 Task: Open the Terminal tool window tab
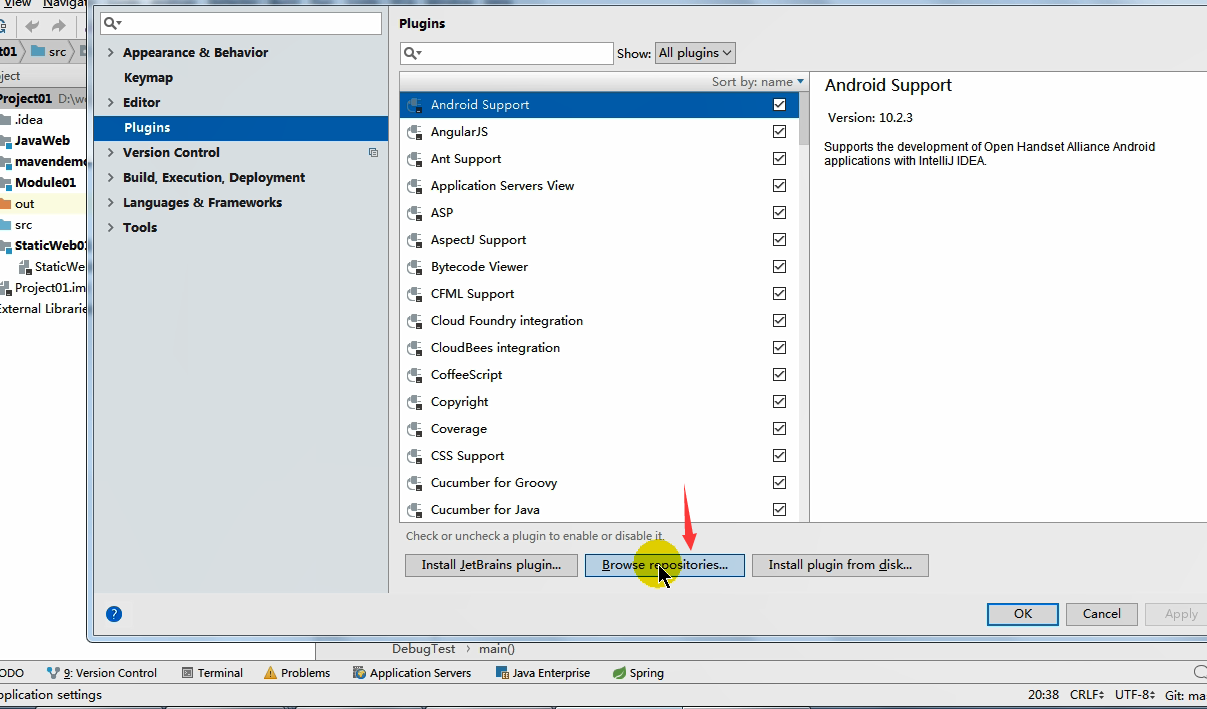[x=212, y=673]
